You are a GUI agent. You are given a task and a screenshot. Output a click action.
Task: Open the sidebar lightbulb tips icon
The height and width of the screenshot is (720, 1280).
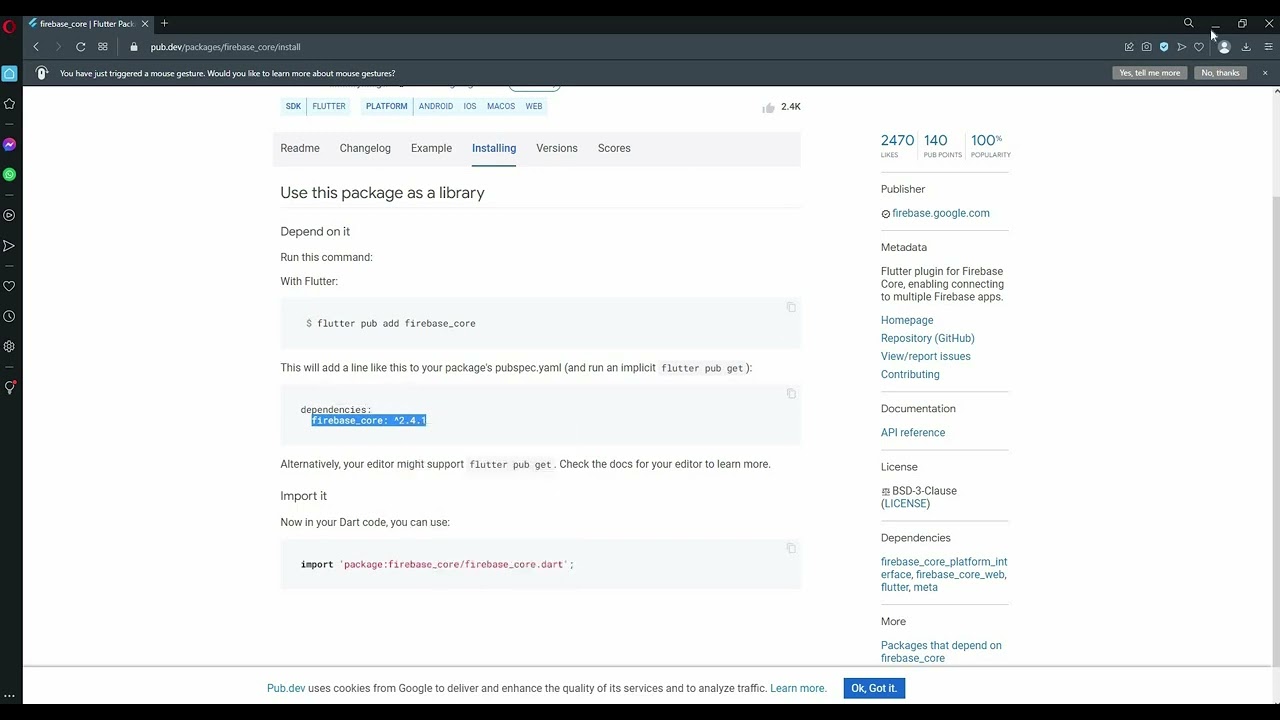9,387
